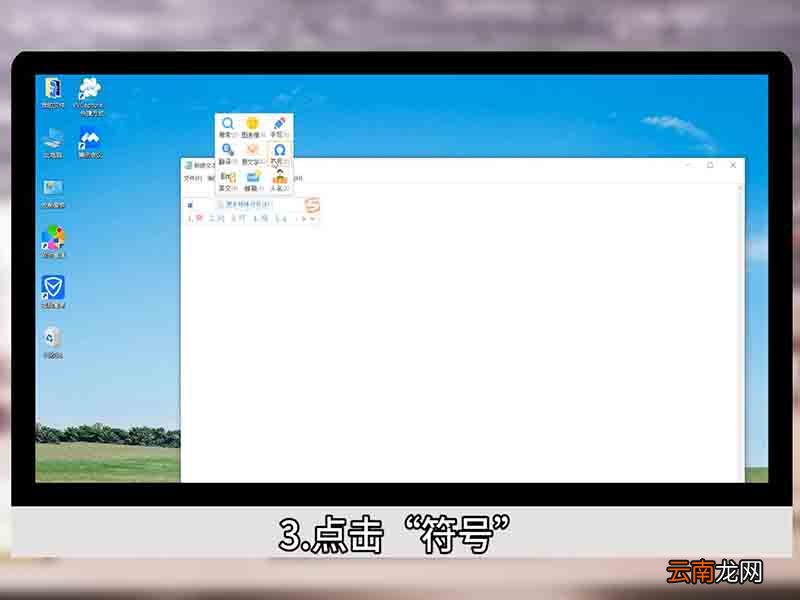Click Notepad's document icon in title bar
This screenshot has height=600, width=800.
click(188, 165)
